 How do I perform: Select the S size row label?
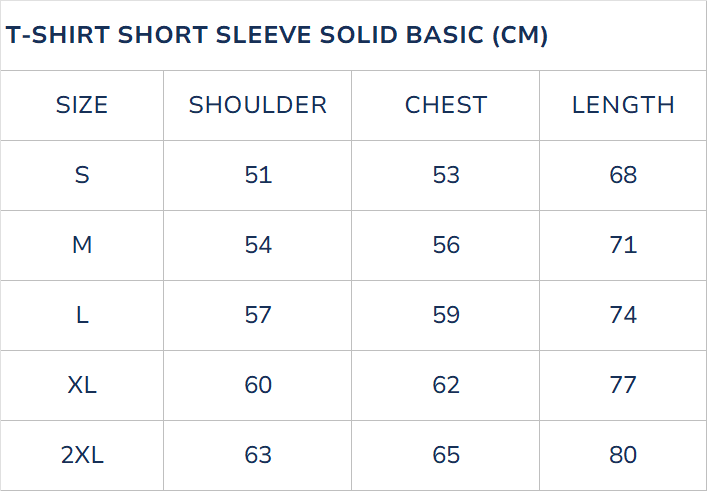pyautogui.click(x=82, y=175)
